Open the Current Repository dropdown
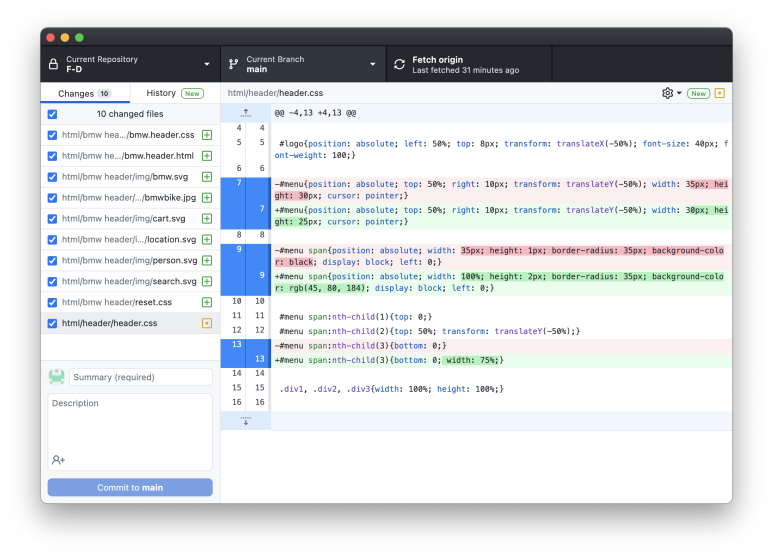Viewport: 773px width, 557px height. (x=131, y=64)
